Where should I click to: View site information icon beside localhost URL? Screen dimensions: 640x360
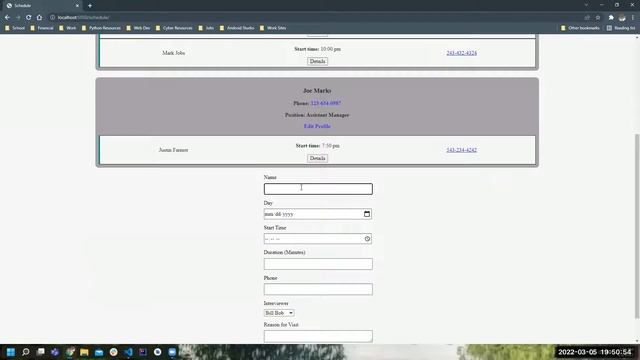point(53,18)
